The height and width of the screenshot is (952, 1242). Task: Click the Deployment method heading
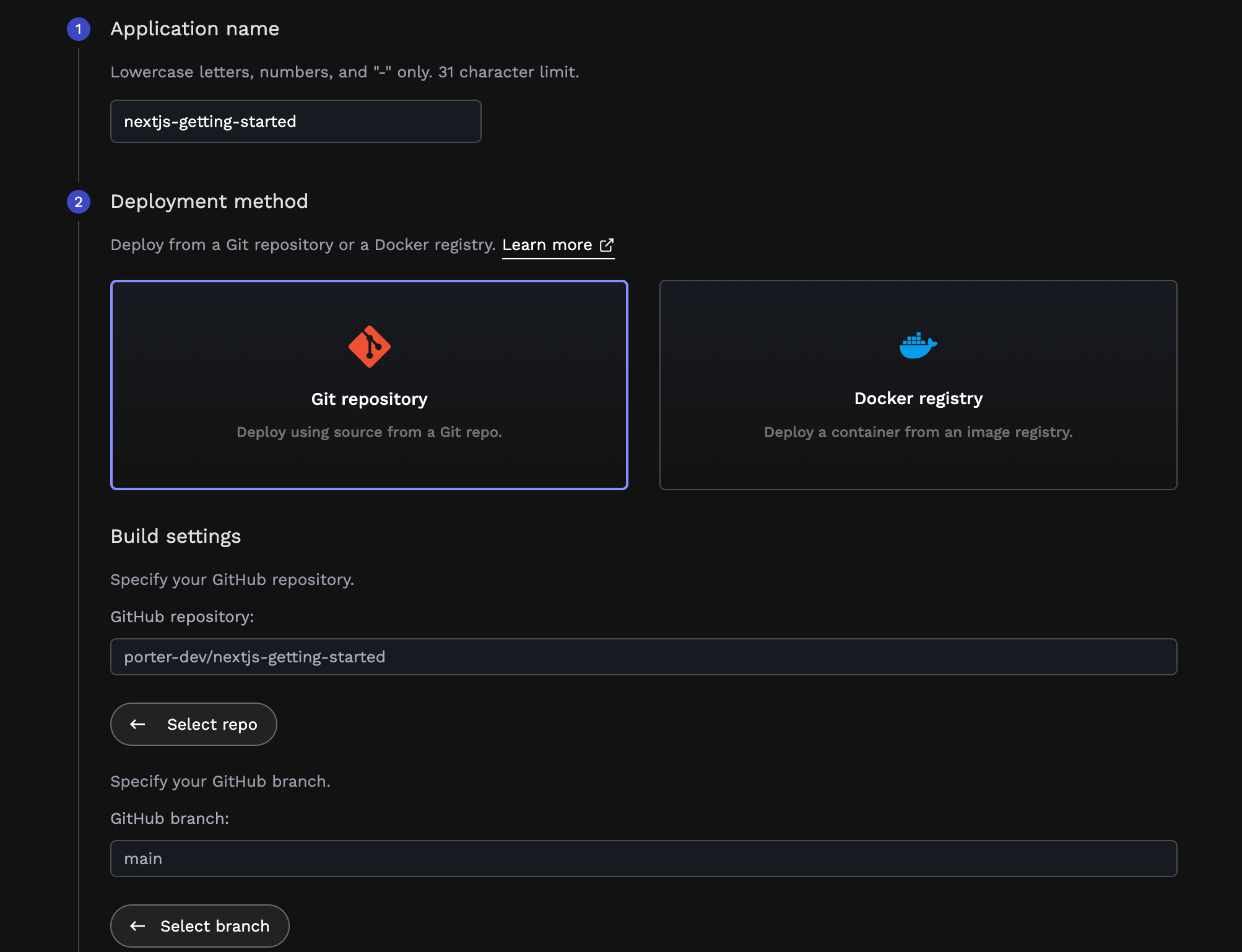pyautogui.click(x=209, y=202)
